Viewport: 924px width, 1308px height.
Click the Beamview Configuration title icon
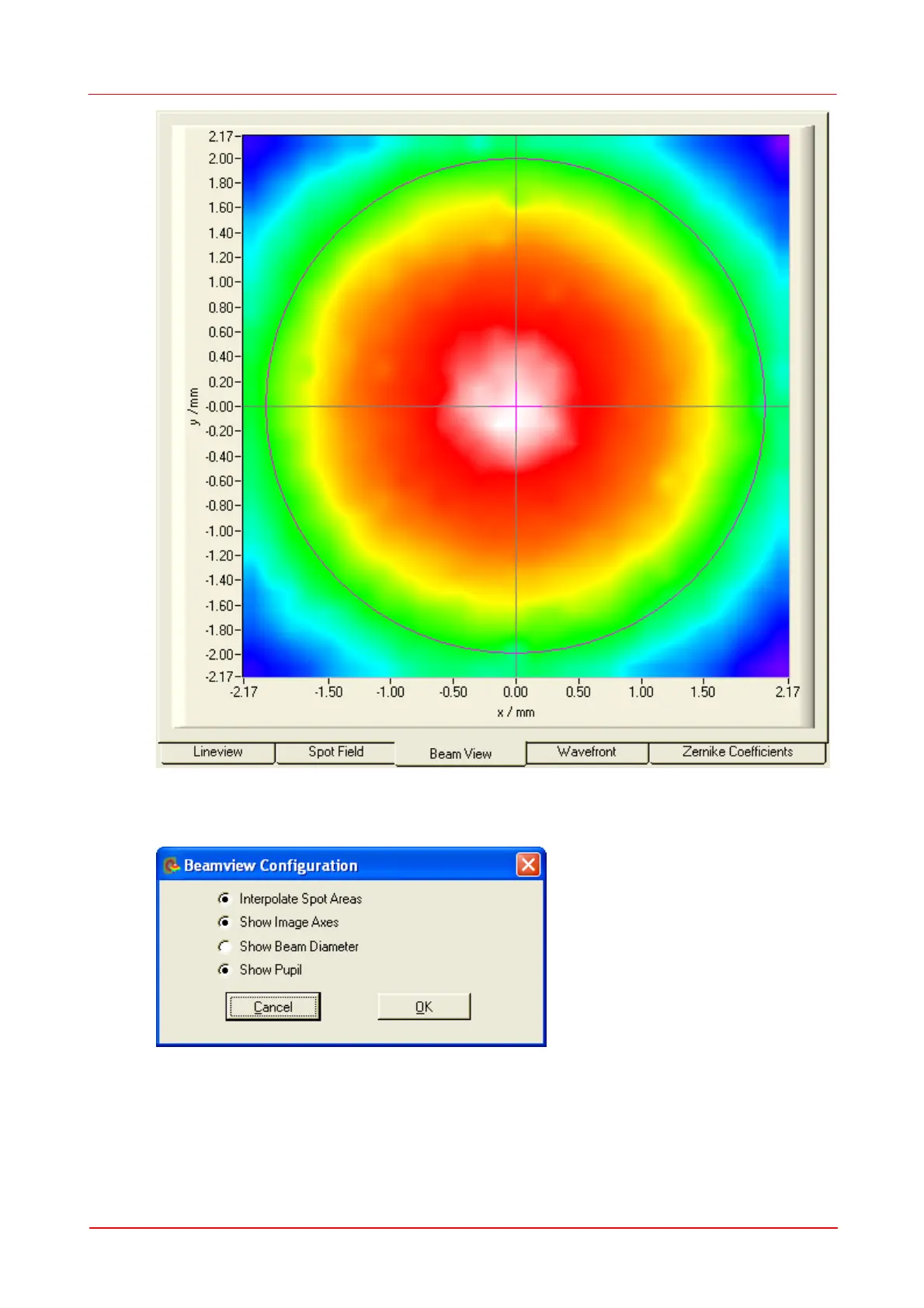pos(172,865)
